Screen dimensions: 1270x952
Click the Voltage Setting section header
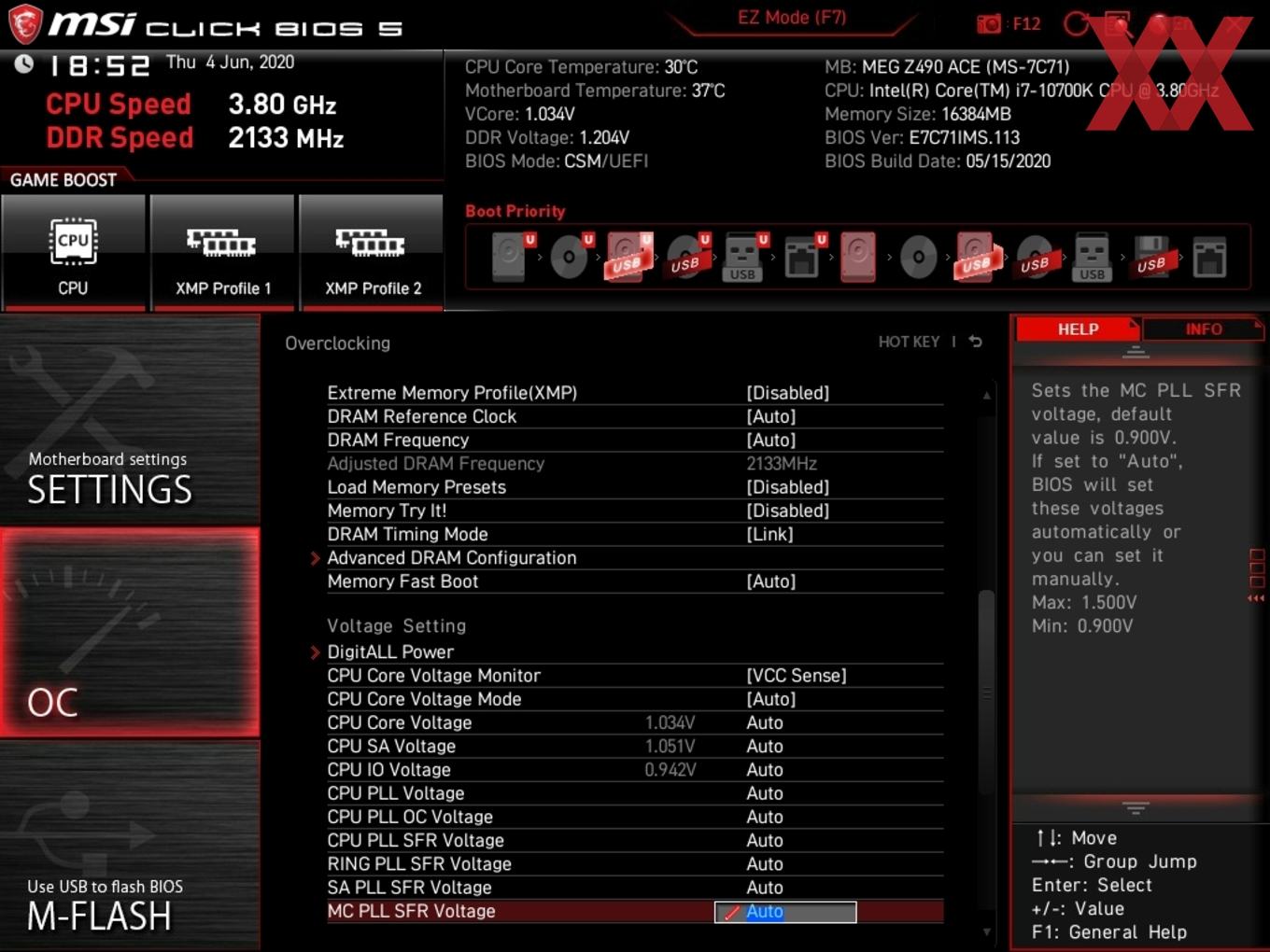[x=396, y=626]
